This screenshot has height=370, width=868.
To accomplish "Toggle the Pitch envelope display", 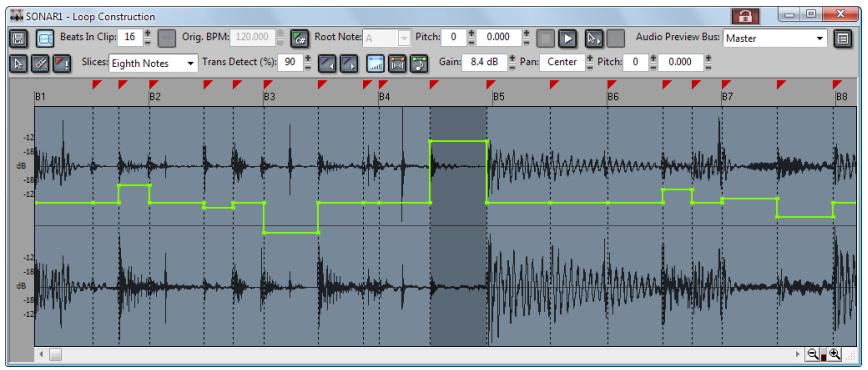I will 418,63.
